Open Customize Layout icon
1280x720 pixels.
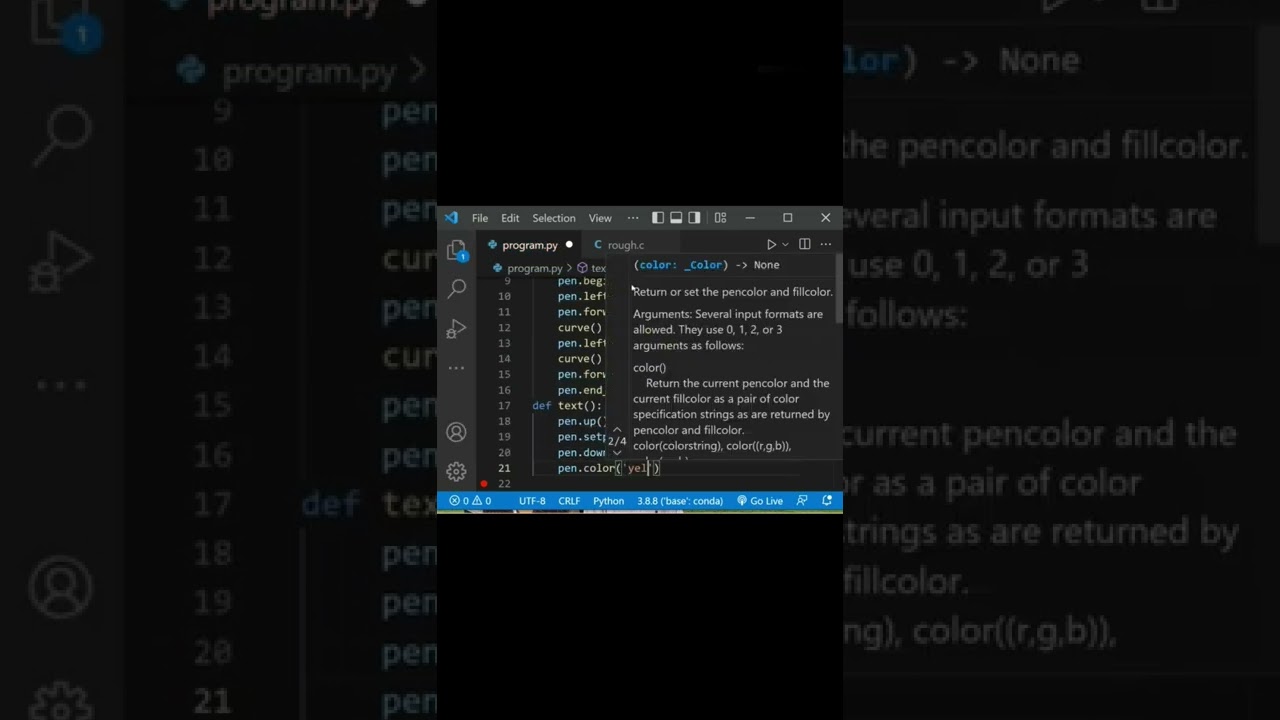click(x=720, y=218)
